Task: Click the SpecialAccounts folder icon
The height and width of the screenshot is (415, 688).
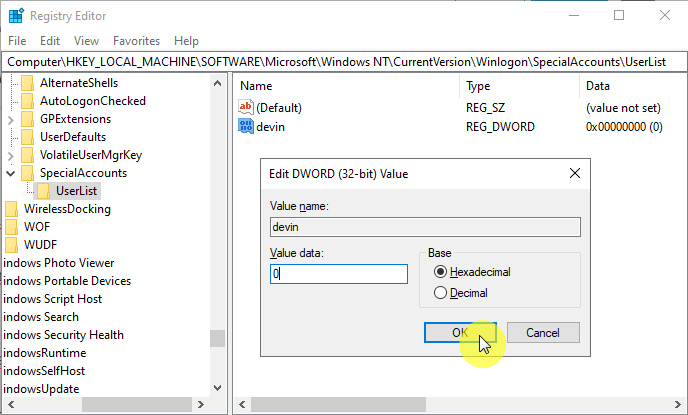Action: [28, 173]
